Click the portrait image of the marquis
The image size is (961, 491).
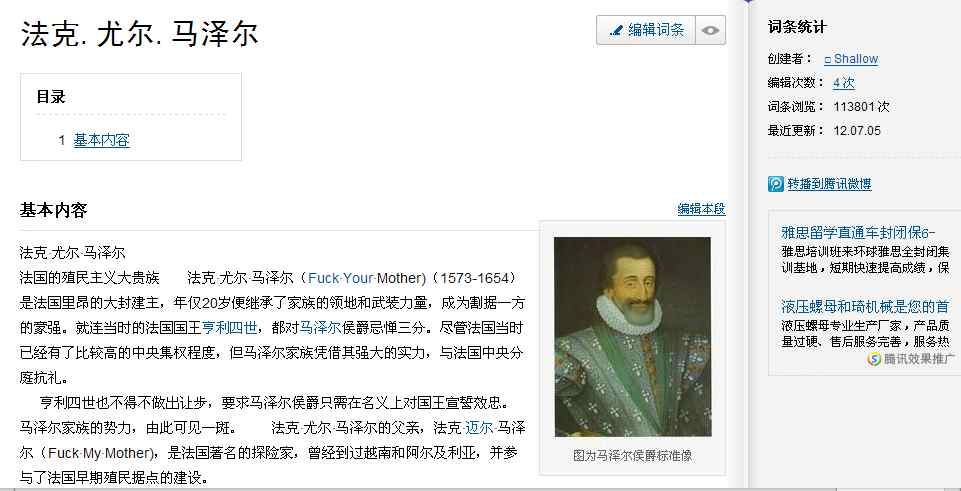[632, 337]
